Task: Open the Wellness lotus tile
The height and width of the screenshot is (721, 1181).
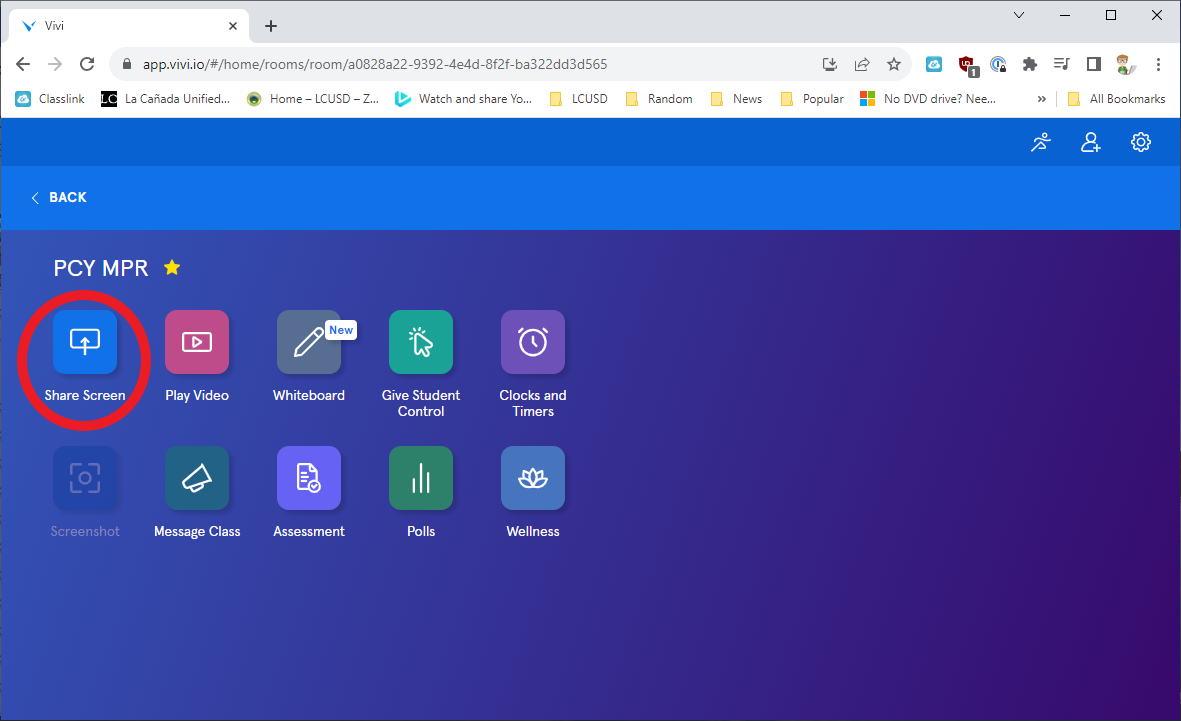Action: (x=533, y=478)
